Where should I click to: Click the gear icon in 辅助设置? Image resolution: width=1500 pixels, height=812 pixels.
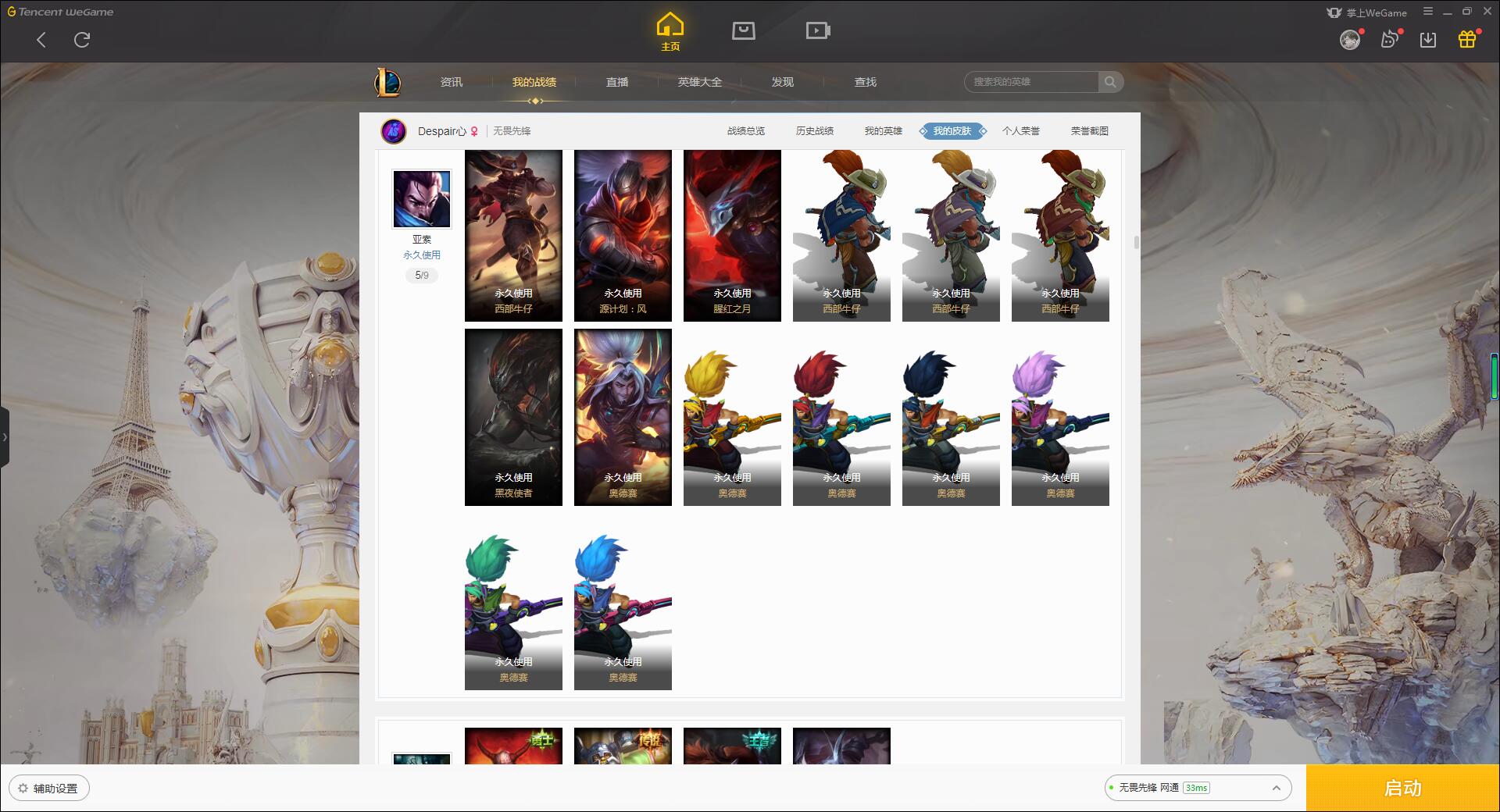[x=23, y=789]
